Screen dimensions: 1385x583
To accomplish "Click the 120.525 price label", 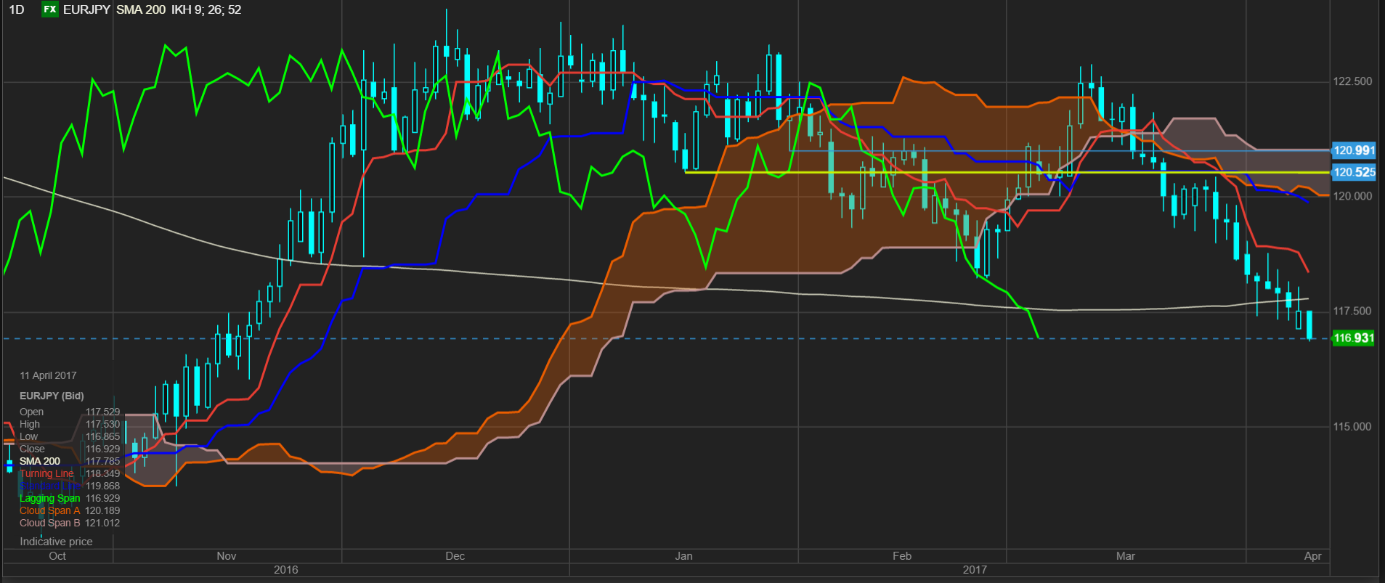I will [x=1353, y=172].
